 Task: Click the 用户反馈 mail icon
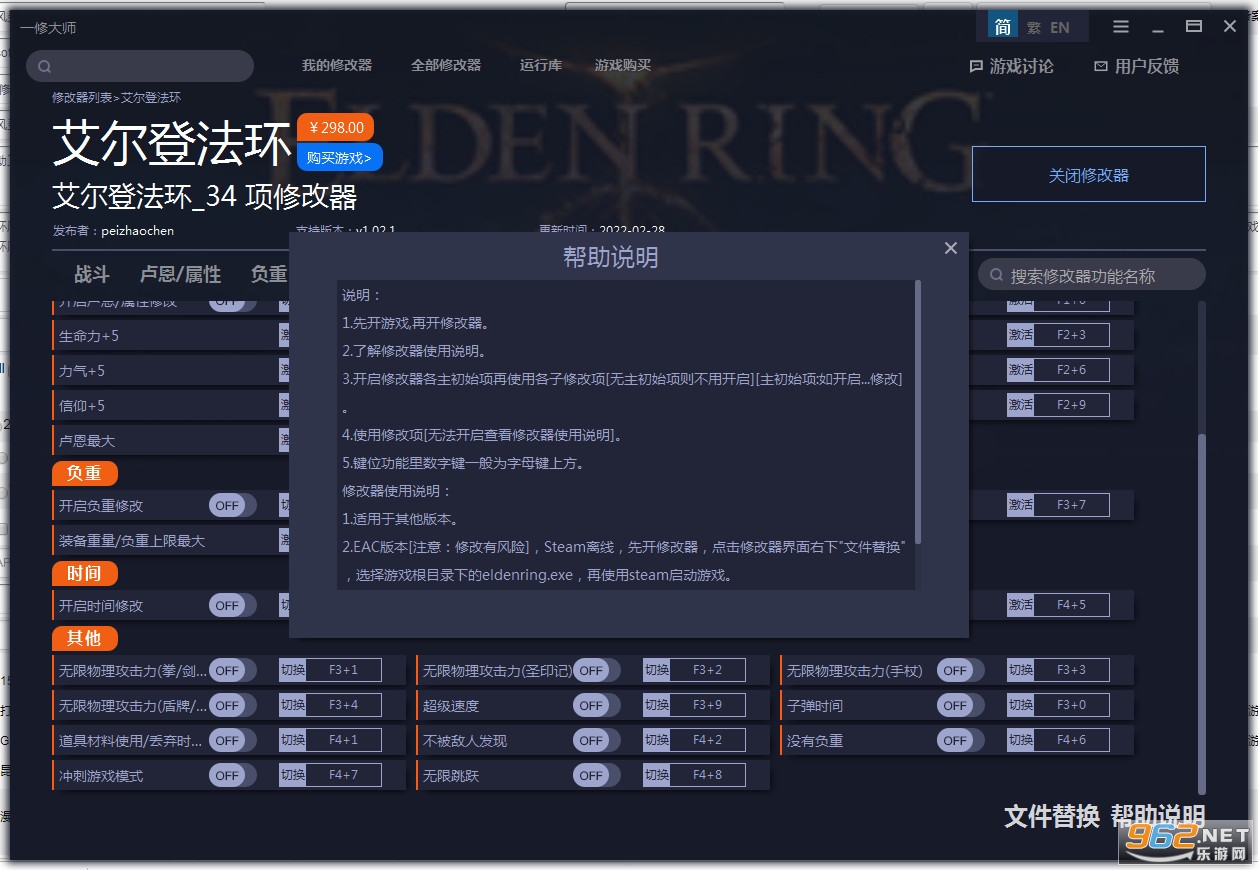click(x=1101, y=66)
